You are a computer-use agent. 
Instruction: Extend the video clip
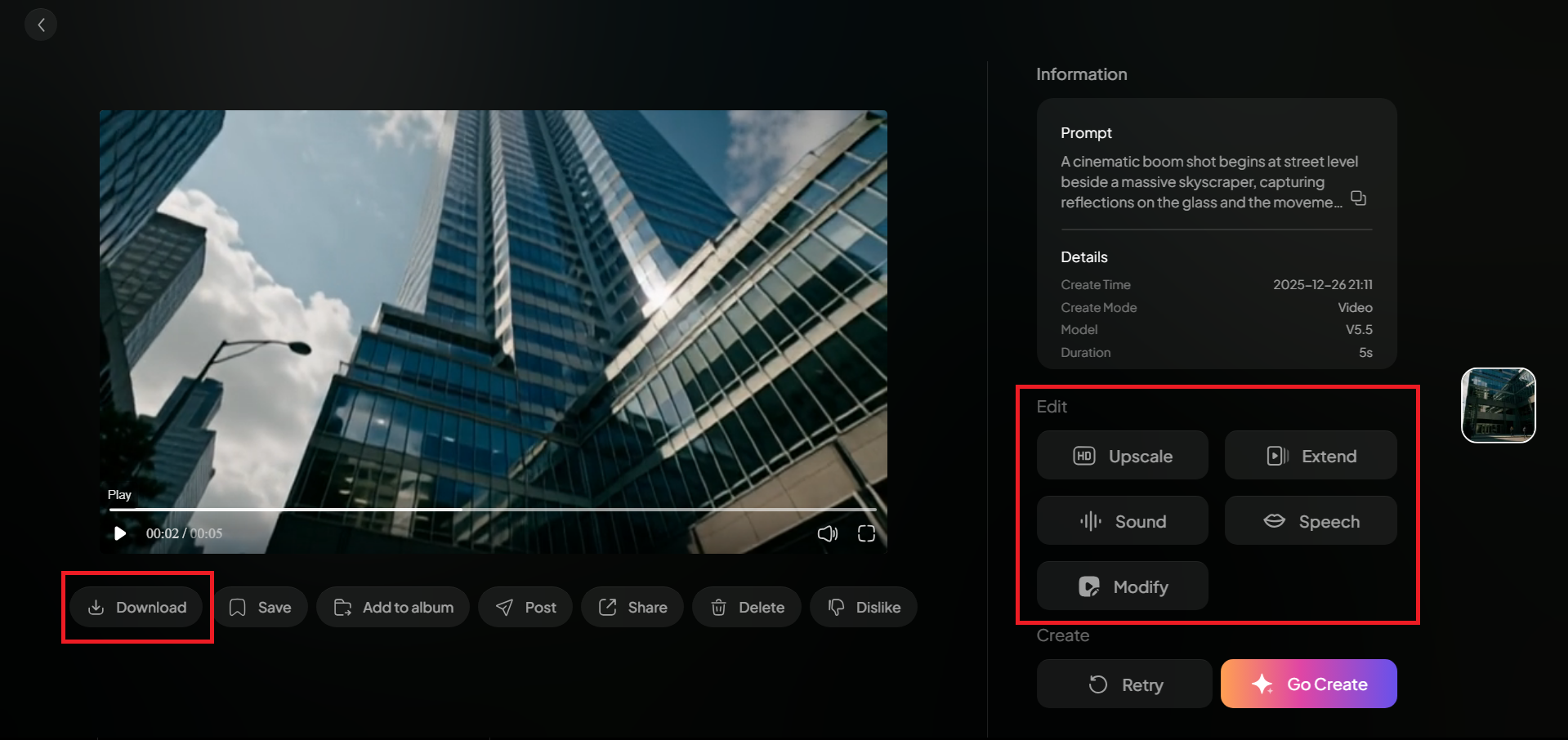pyautogui.click(x=1311, y=455)
